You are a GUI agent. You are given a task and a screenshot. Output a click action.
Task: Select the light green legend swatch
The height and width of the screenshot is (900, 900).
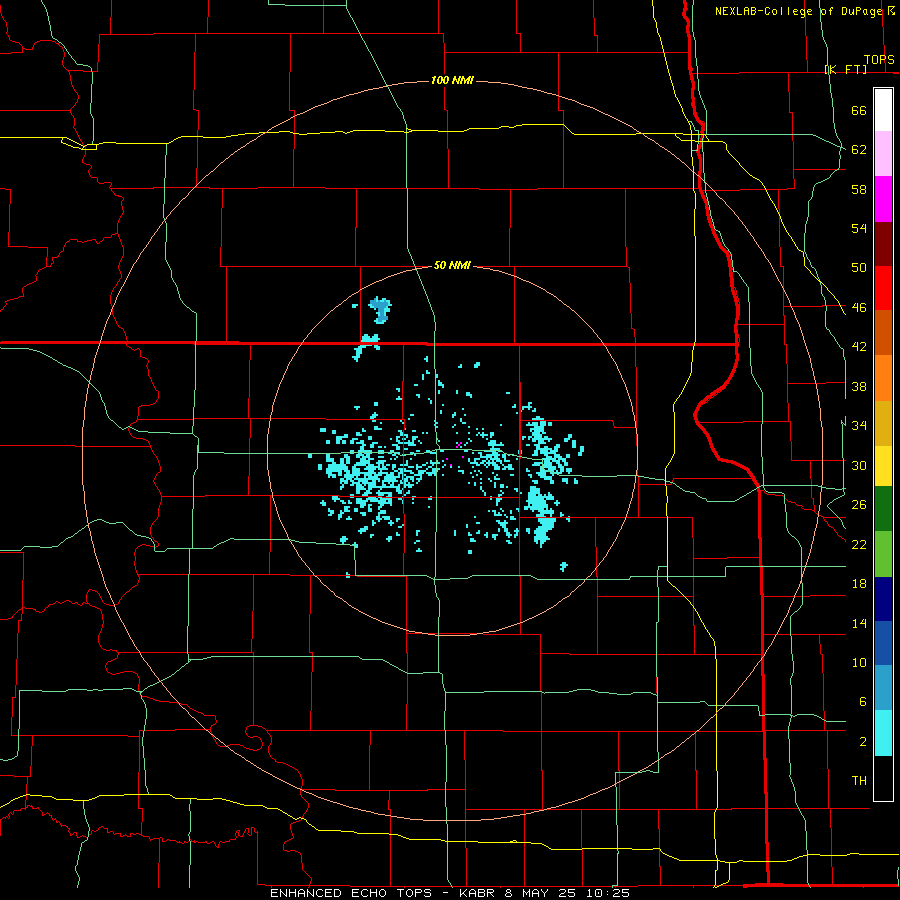tap(883, 554)
